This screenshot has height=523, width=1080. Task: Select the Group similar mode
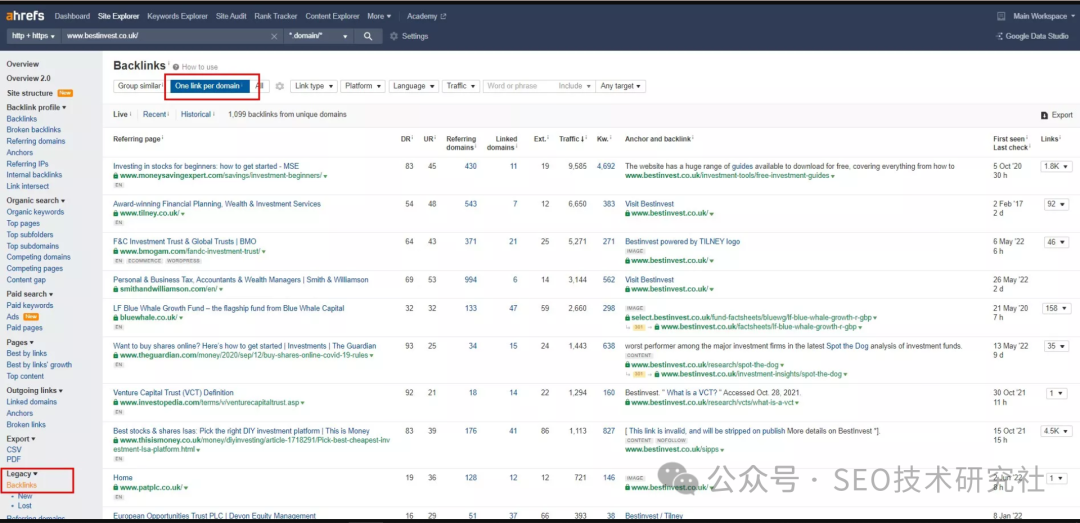coord(138,86)
